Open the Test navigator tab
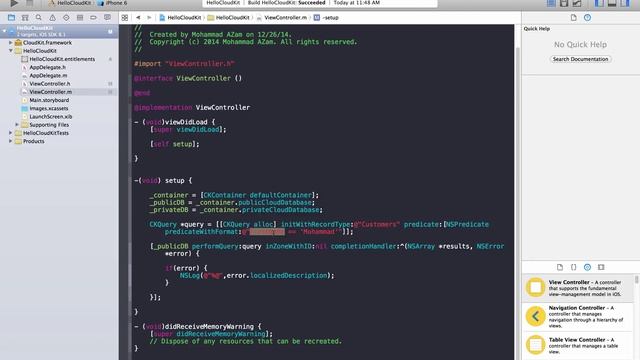640x360 pixels. [x=66, y=18]
